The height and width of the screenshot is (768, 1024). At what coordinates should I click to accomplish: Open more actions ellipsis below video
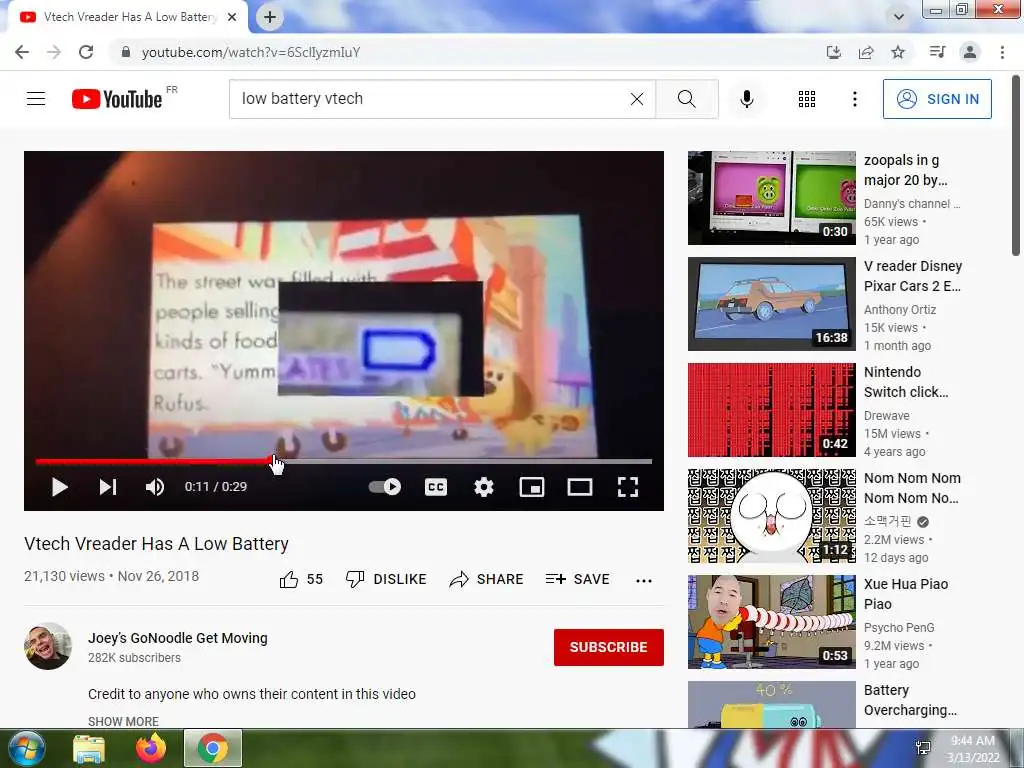pyautogui.click(x=644, y=581)
